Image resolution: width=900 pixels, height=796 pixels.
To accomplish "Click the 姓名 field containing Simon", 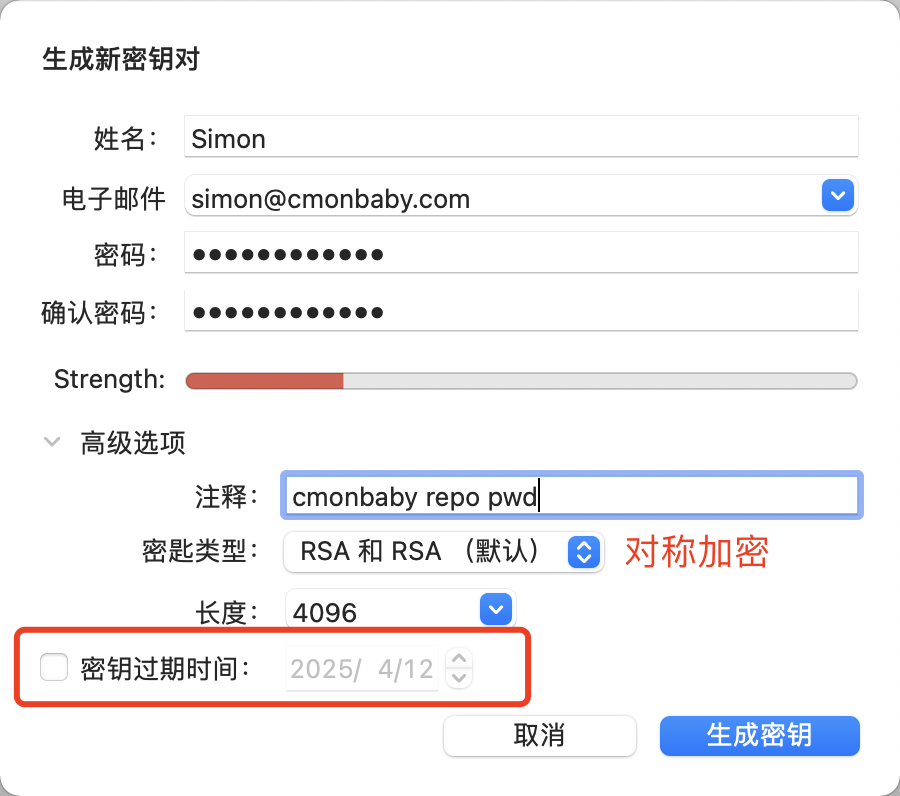I will tap(521, 137).
